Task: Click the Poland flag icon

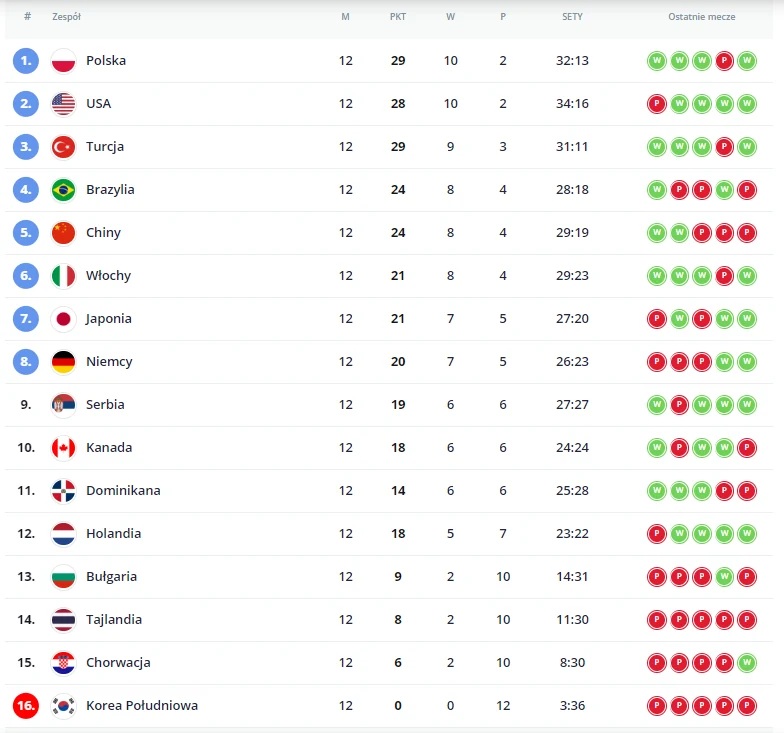Action: click(63, 61)
